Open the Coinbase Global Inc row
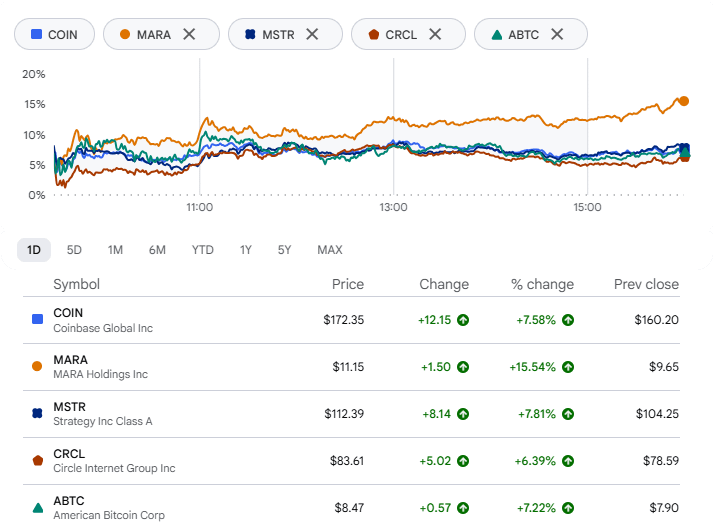Screen dimensions: 716x532 351,320
